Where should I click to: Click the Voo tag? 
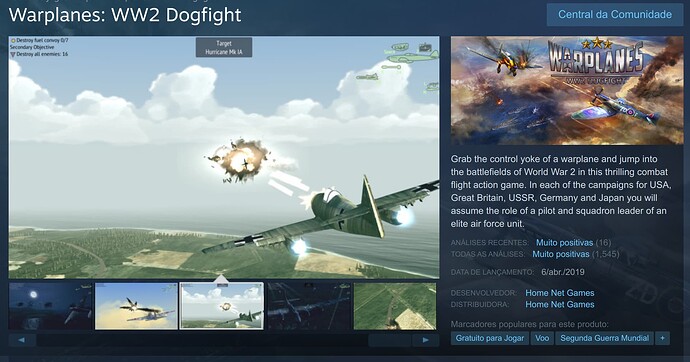coord(542,338)
